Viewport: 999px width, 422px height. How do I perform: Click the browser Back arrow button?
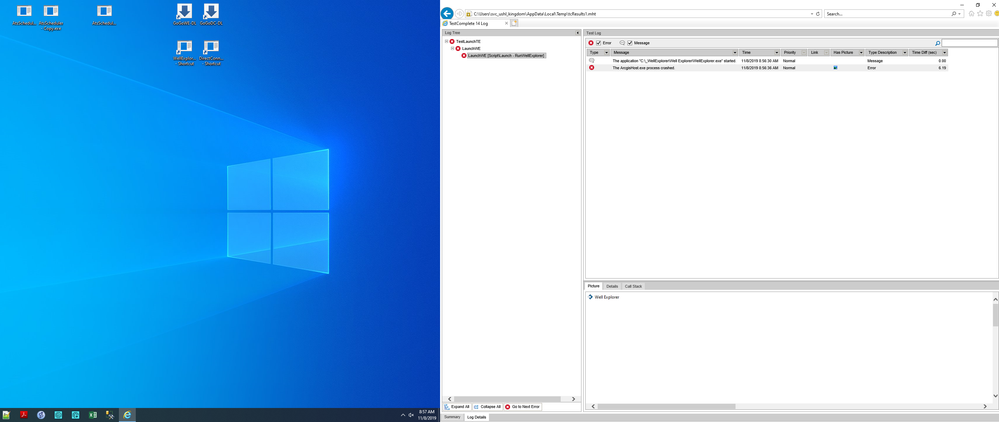[447, 13]
